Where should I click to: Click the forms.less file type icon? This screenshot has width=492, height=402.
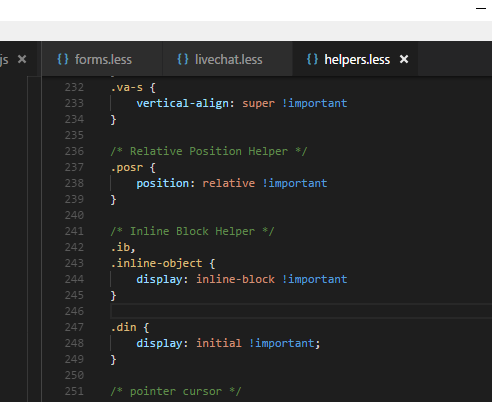pos(63,59)
